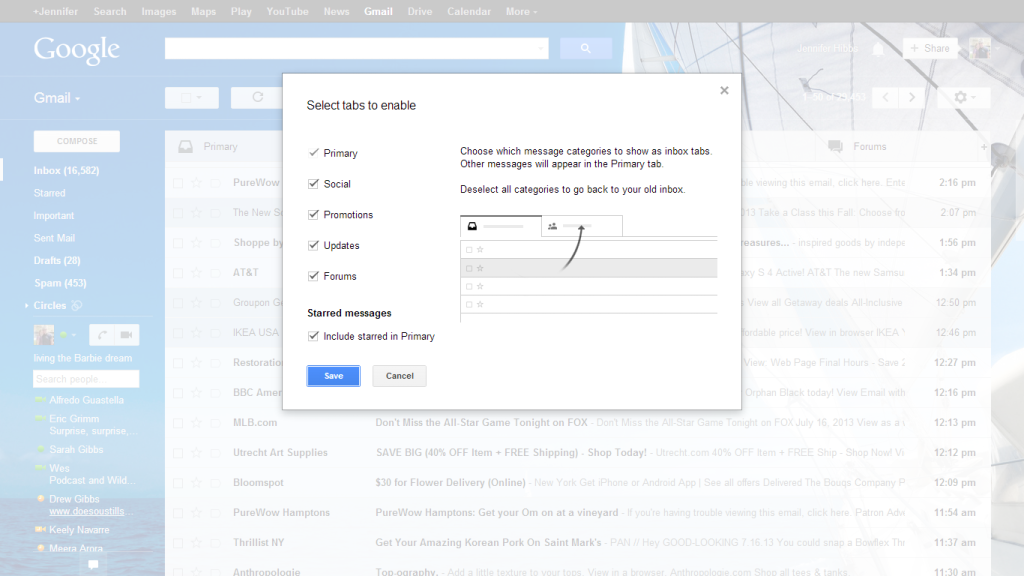Viewport: 1024px width, 576px height.
Task: Open the notifications bell
Action: [x=878, y=49]
